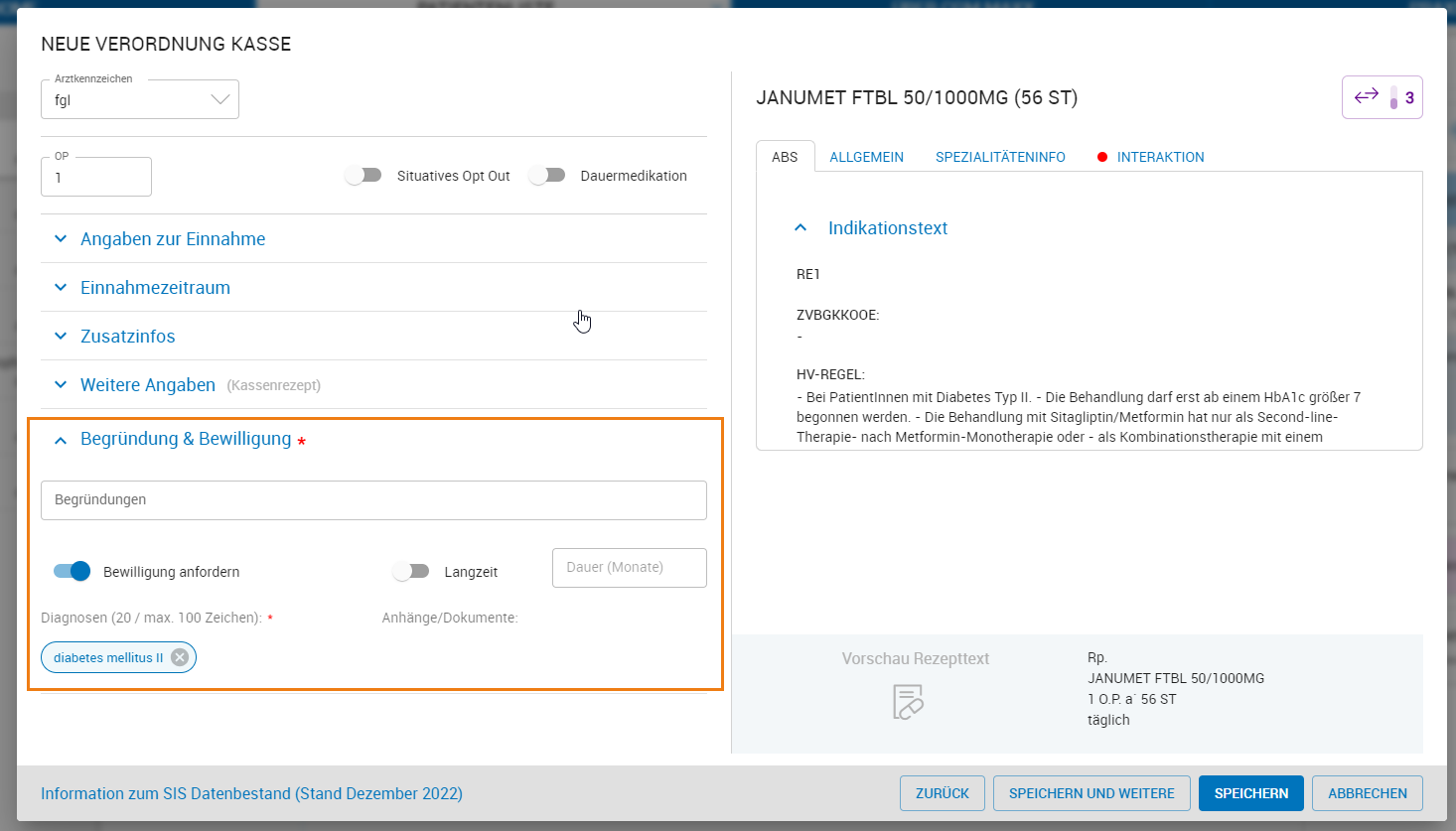The image size is (1456, 831).
Task: Open the INTERAKTION tab
Action: point(1160,157)
